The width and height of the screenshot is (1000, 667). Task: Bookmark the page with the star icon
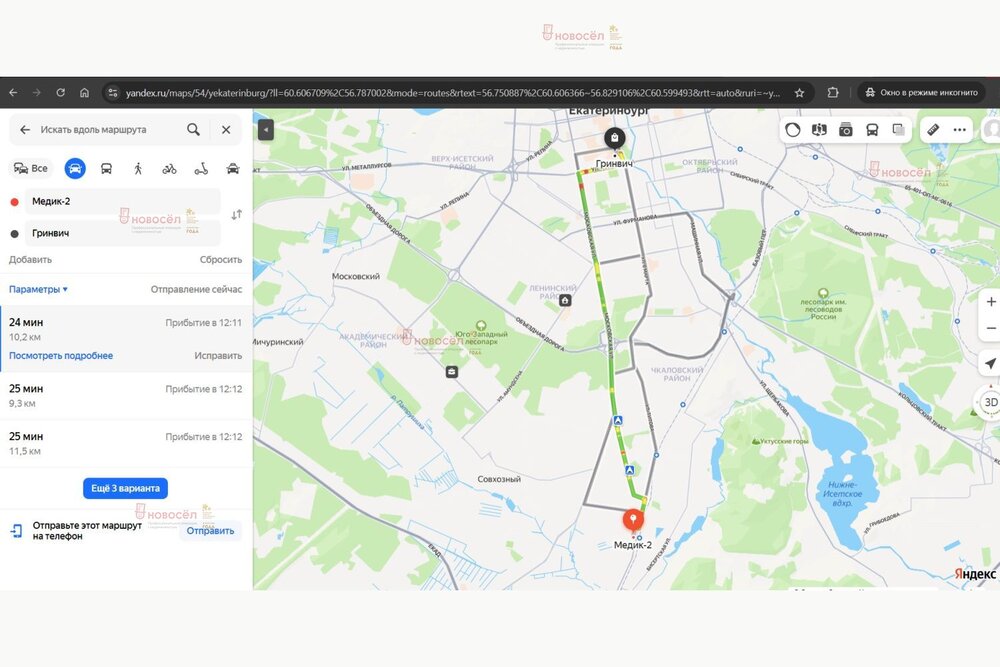point(799,92)
